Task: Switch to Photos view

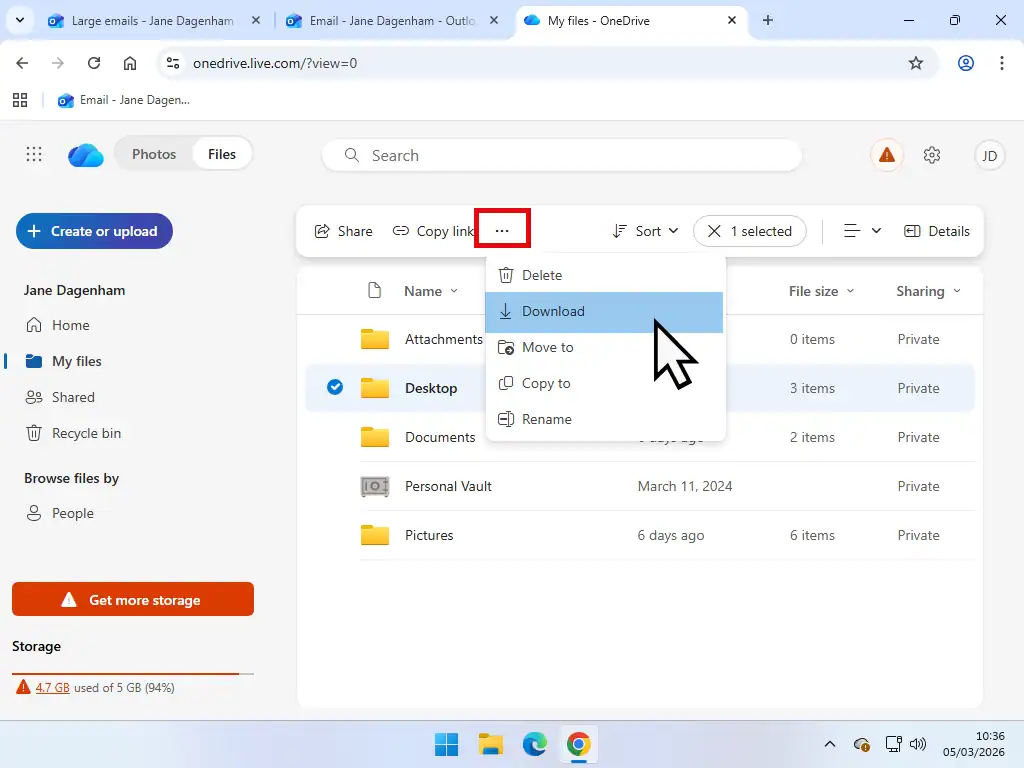Action: click(x=154, y=154)
